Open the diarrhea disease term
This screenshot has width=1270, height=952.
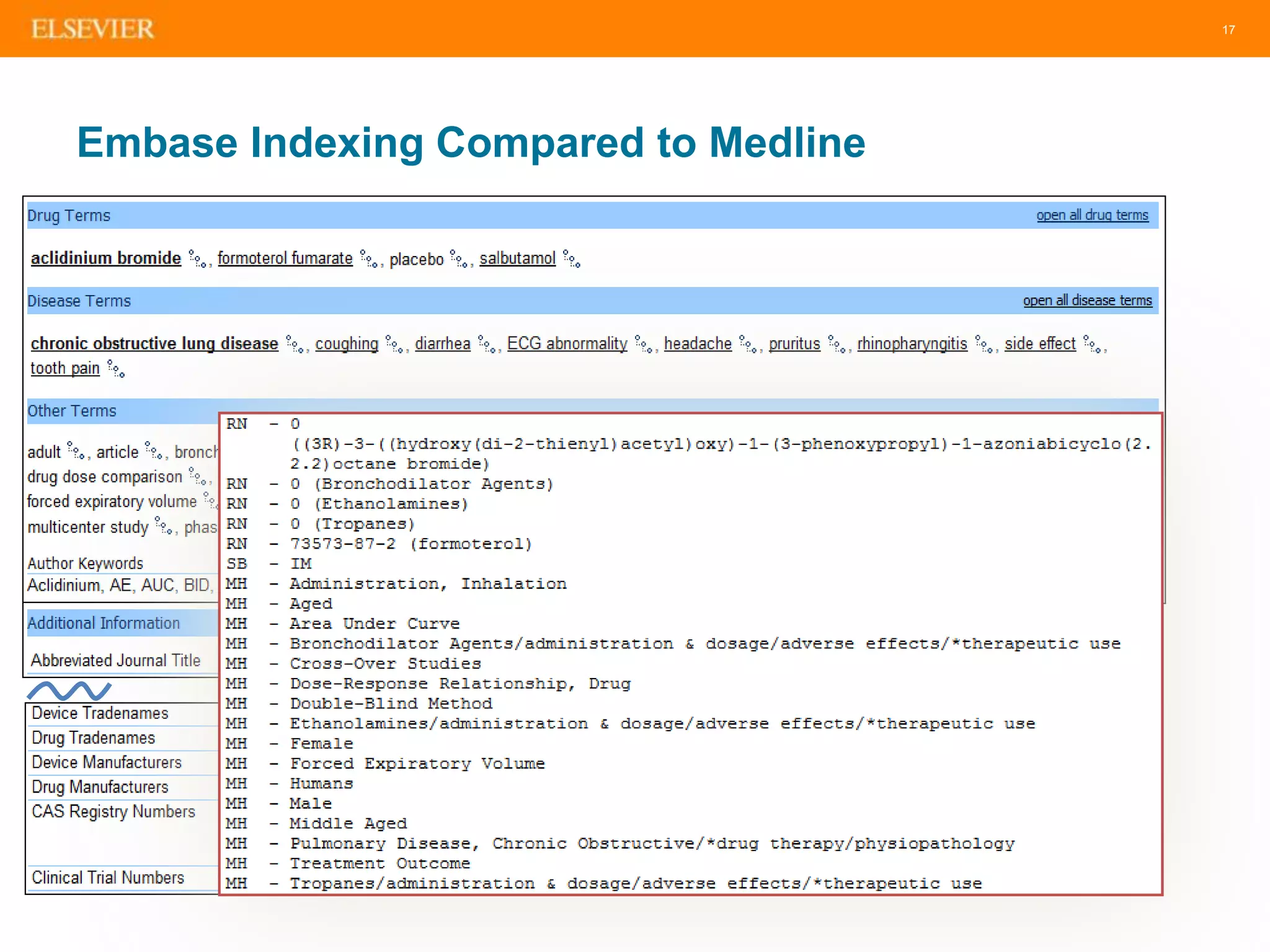[x=443, y=343]
